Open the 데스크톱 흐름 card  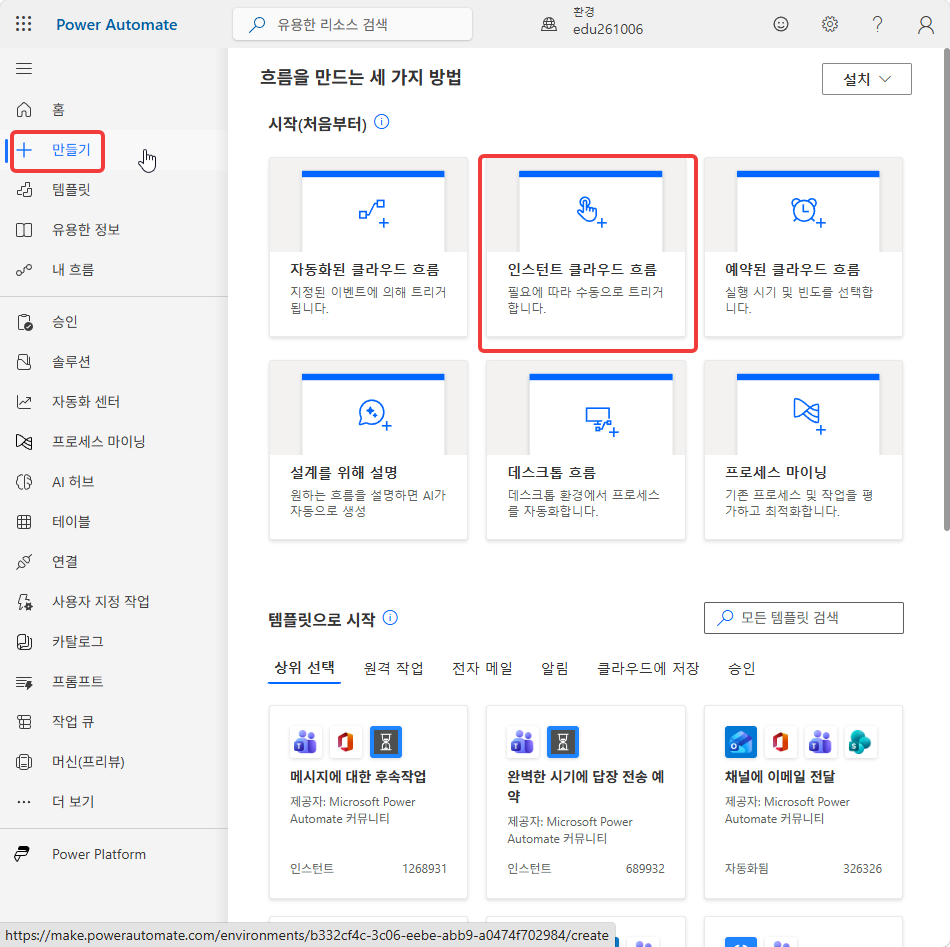586,450
